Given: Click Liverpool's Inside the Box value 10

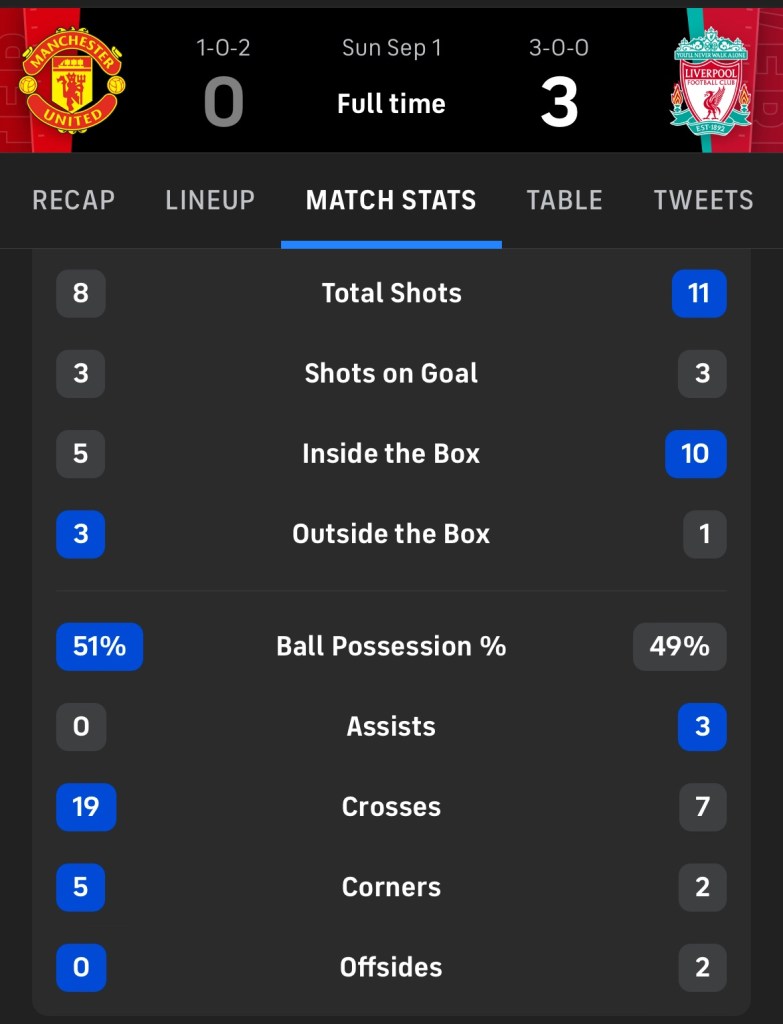Looking at the screenshot, I should click(x=695, y=454).
